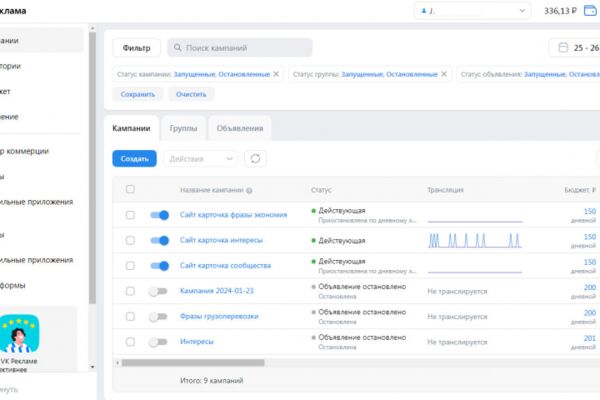The height and width of the screenshot is (400, 600).
Task: Switch to the Группы tab
Action: tap(183, 128)
